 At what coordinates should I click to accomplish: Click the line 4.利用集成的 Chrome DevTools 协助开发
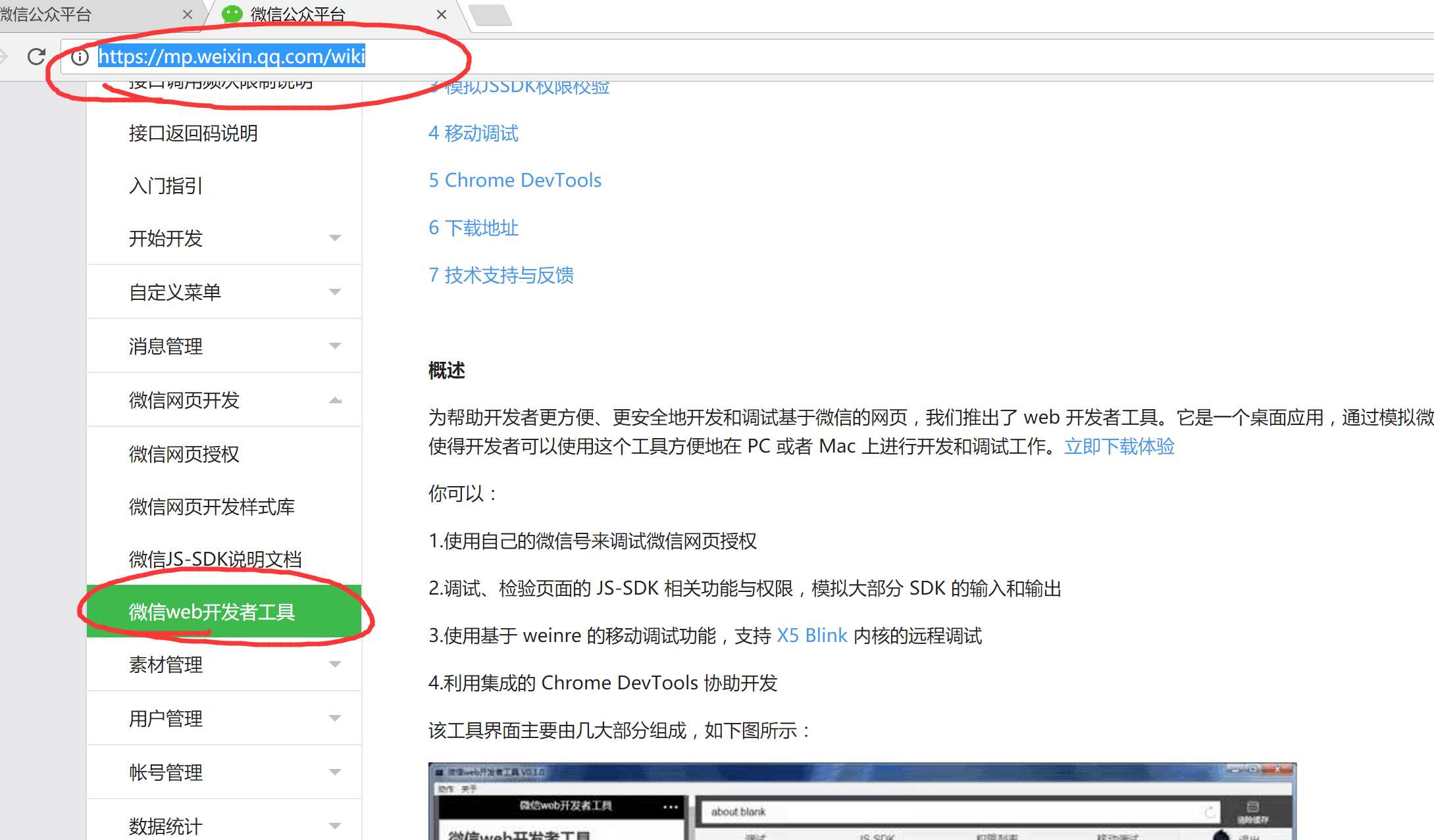(x=603, y=683)
